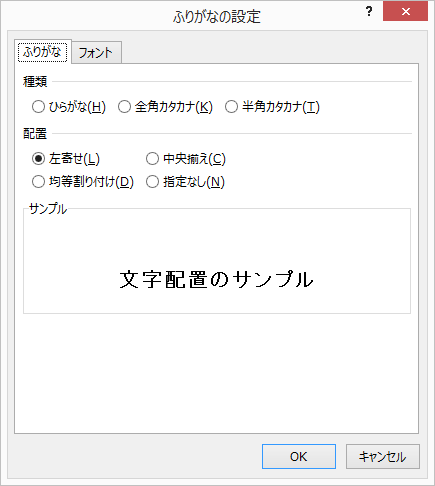Select the ふりがな tab
This screenshot has width=435, height=486.
42,52
